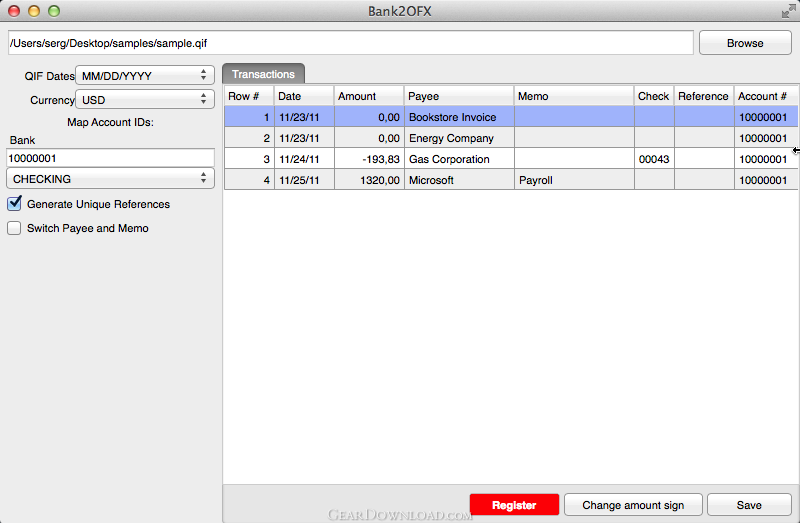Open the CHECKING account type dropdown
800x523 pixels.
[x=110, y=179]
